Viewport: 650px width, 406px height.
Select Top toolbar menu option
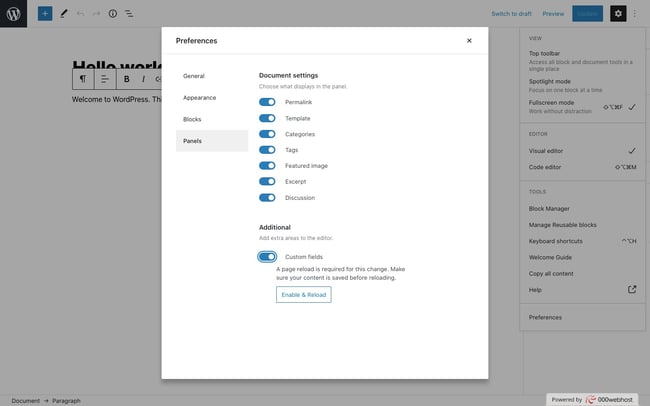coord(582,61)
